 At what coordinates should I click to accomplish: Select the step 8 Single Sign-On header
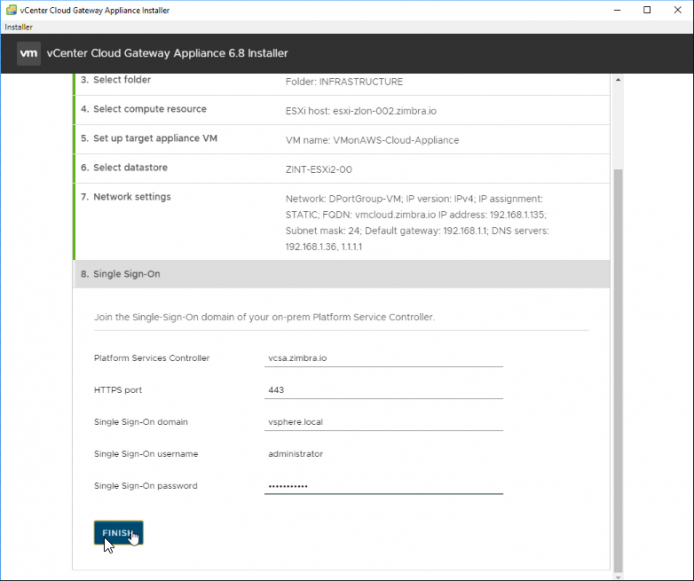tap(341, 274)
